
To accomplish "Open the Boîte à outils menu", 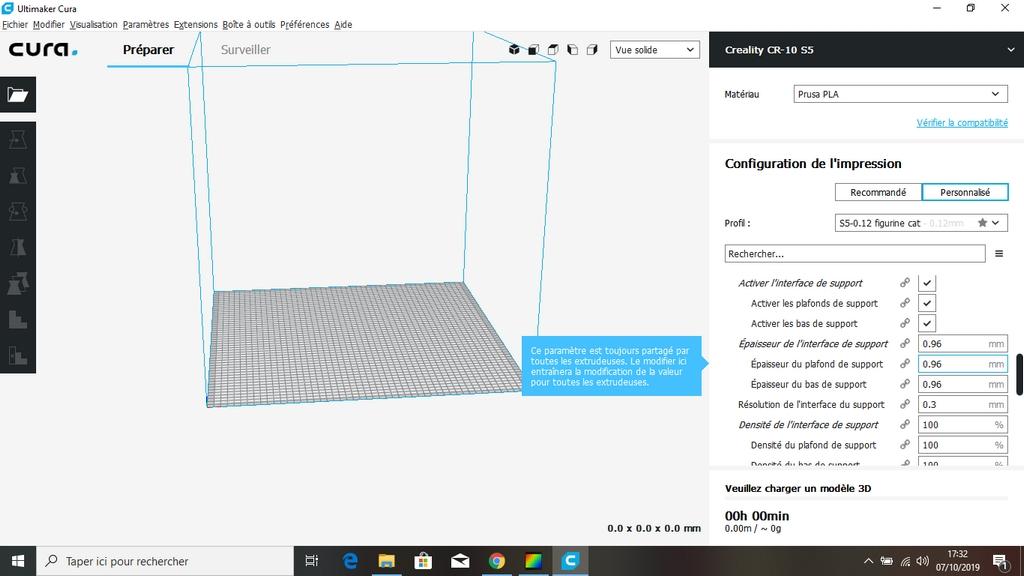I will point(249,24).
